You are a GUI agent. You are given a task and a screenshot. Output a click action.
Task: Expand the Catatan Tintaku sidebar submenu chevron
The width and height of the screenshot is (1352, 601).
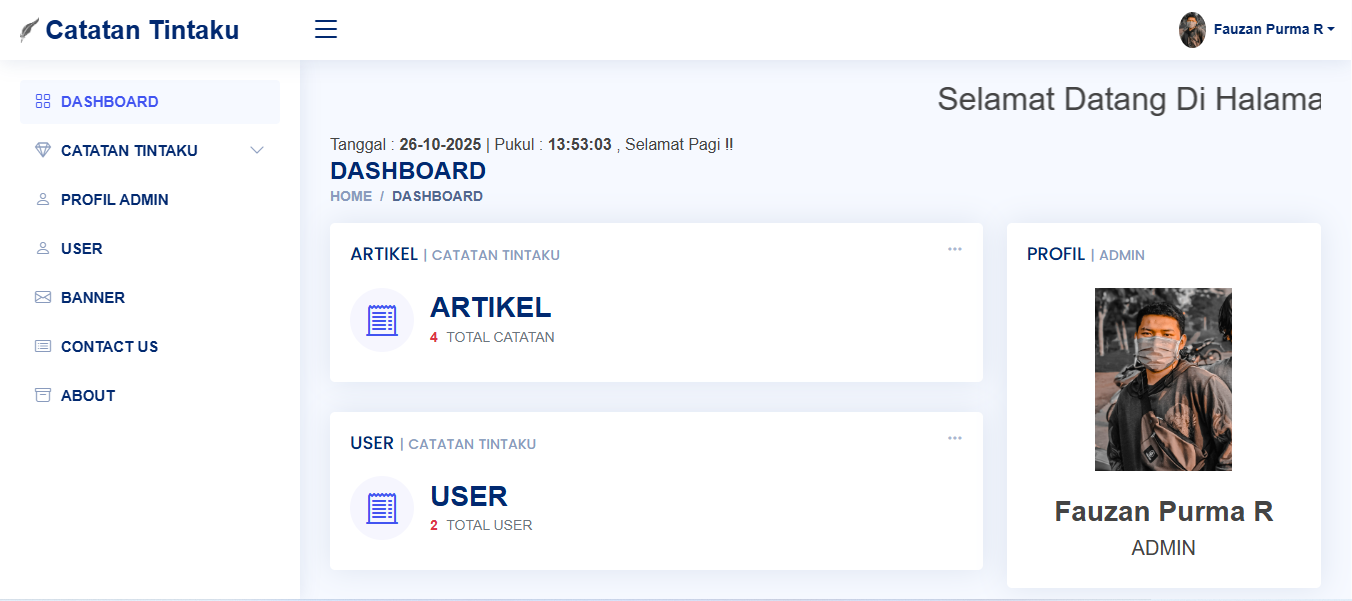pos(257,151)
